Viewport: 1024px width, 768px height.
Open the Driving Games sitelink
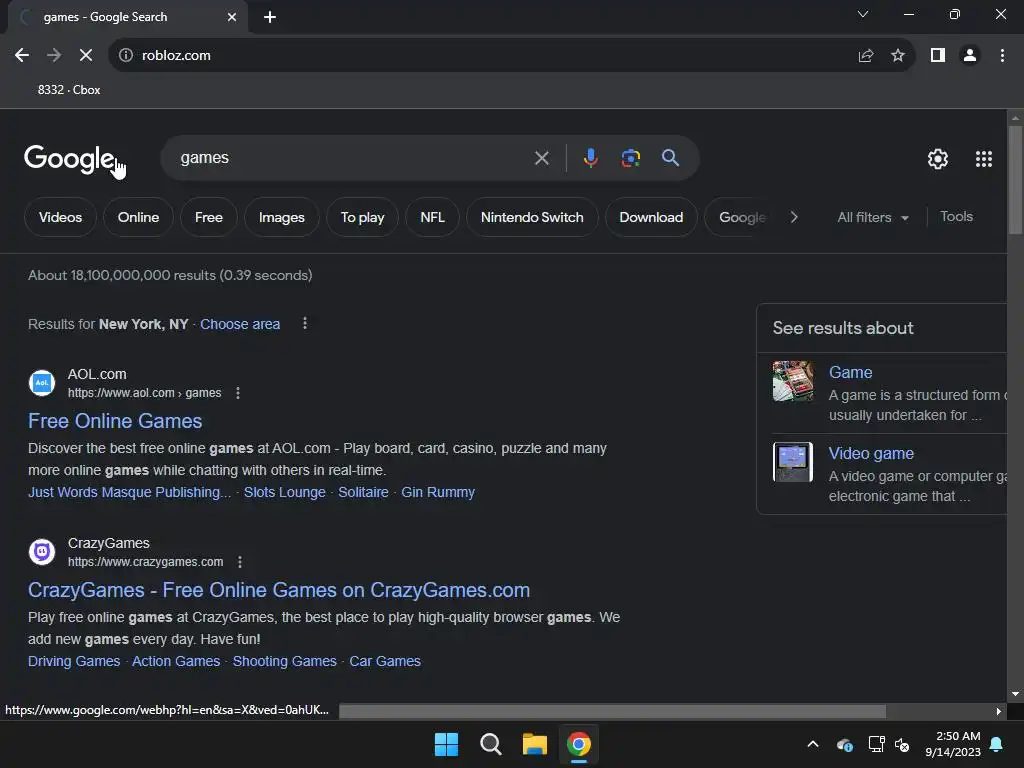point(74,662)
